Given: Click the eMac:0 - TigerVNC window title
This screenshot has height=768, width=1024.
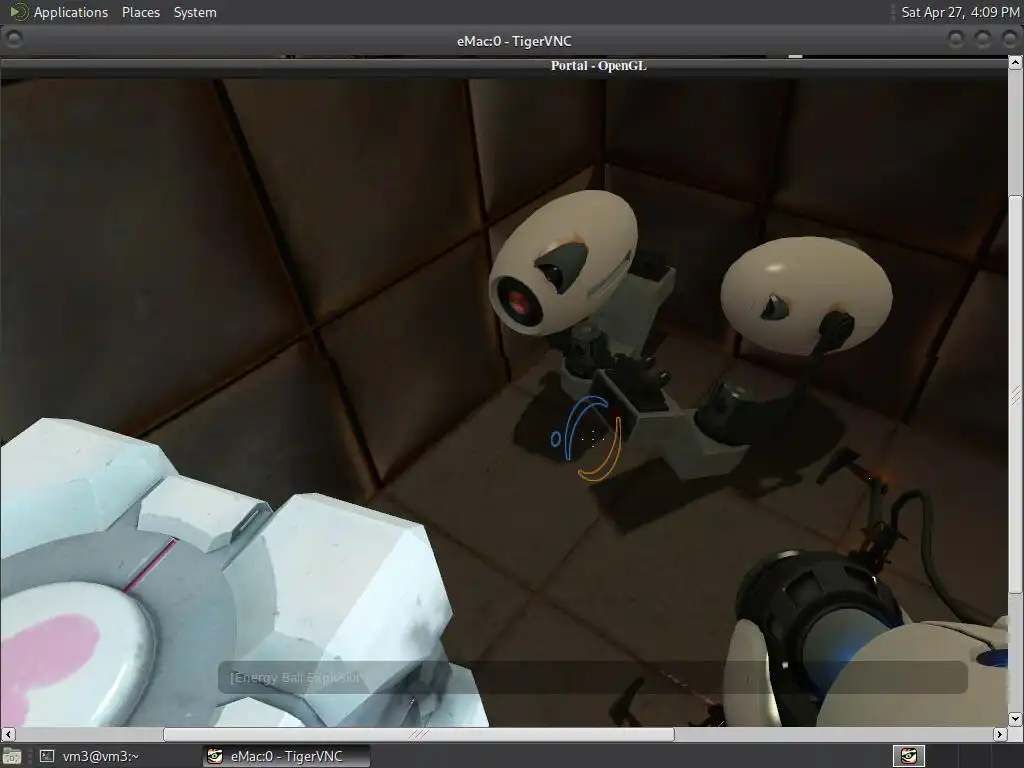Looking at the screenshot, I should tap(514, 40).
